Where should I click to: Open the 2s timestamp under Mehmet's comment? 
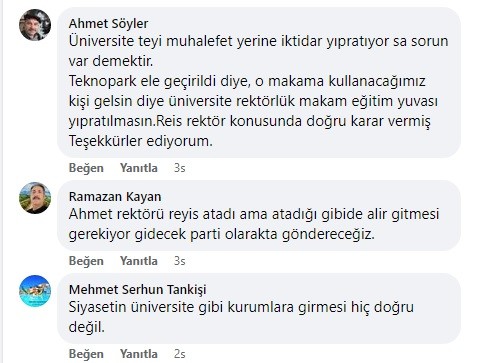click(x=179, y=354)
